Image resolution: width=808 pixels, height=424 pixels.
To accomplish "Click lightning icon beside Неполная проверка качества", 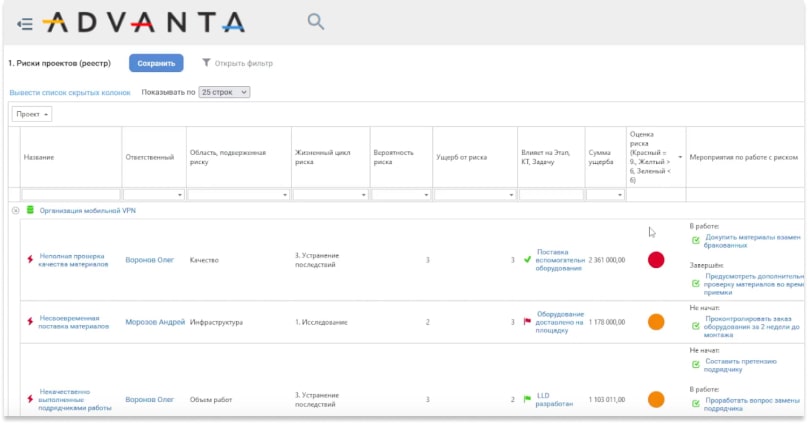I will tap(30, 260).
